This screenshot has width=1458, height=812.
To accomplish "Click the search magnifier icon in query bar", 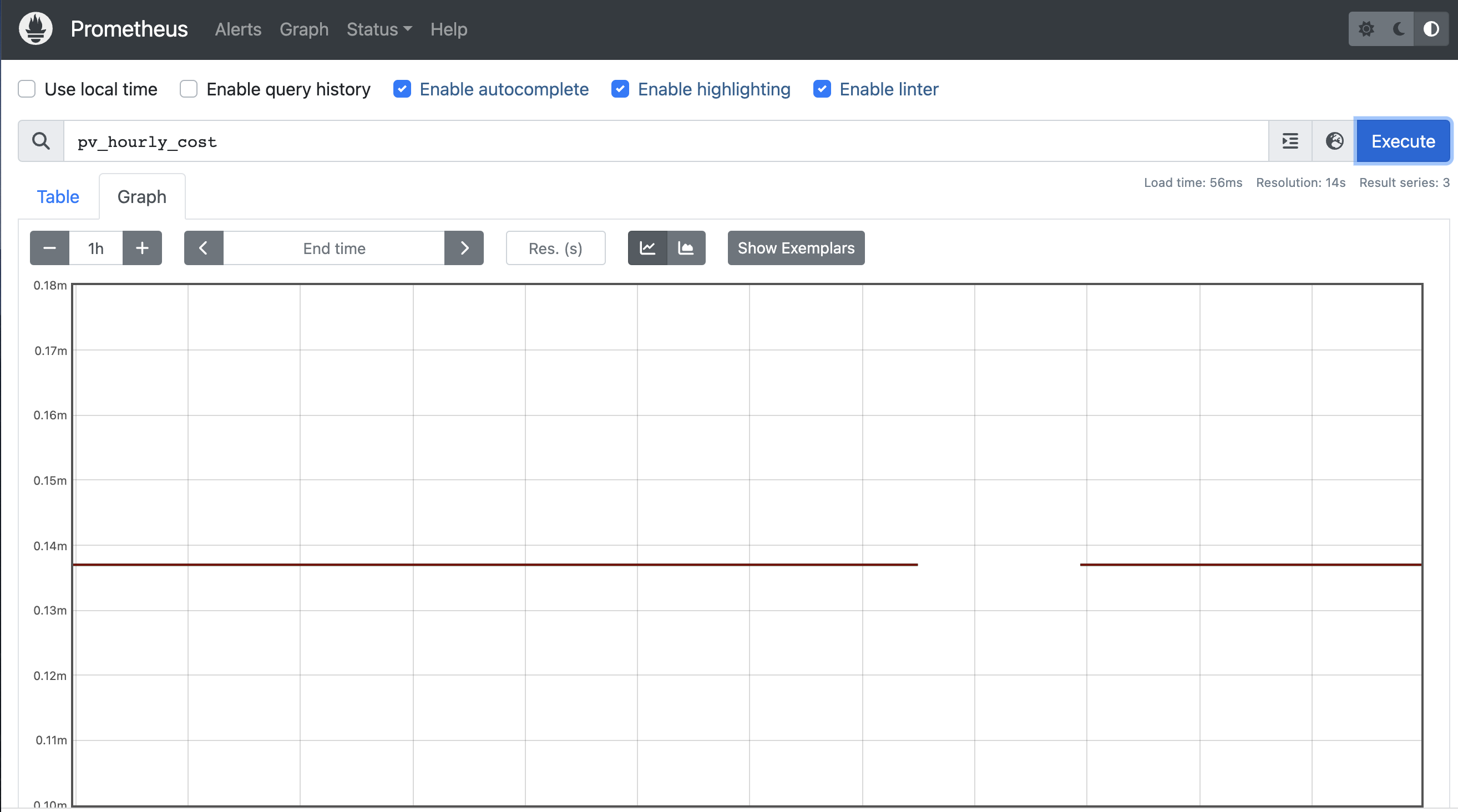I will tap(40, 141).
